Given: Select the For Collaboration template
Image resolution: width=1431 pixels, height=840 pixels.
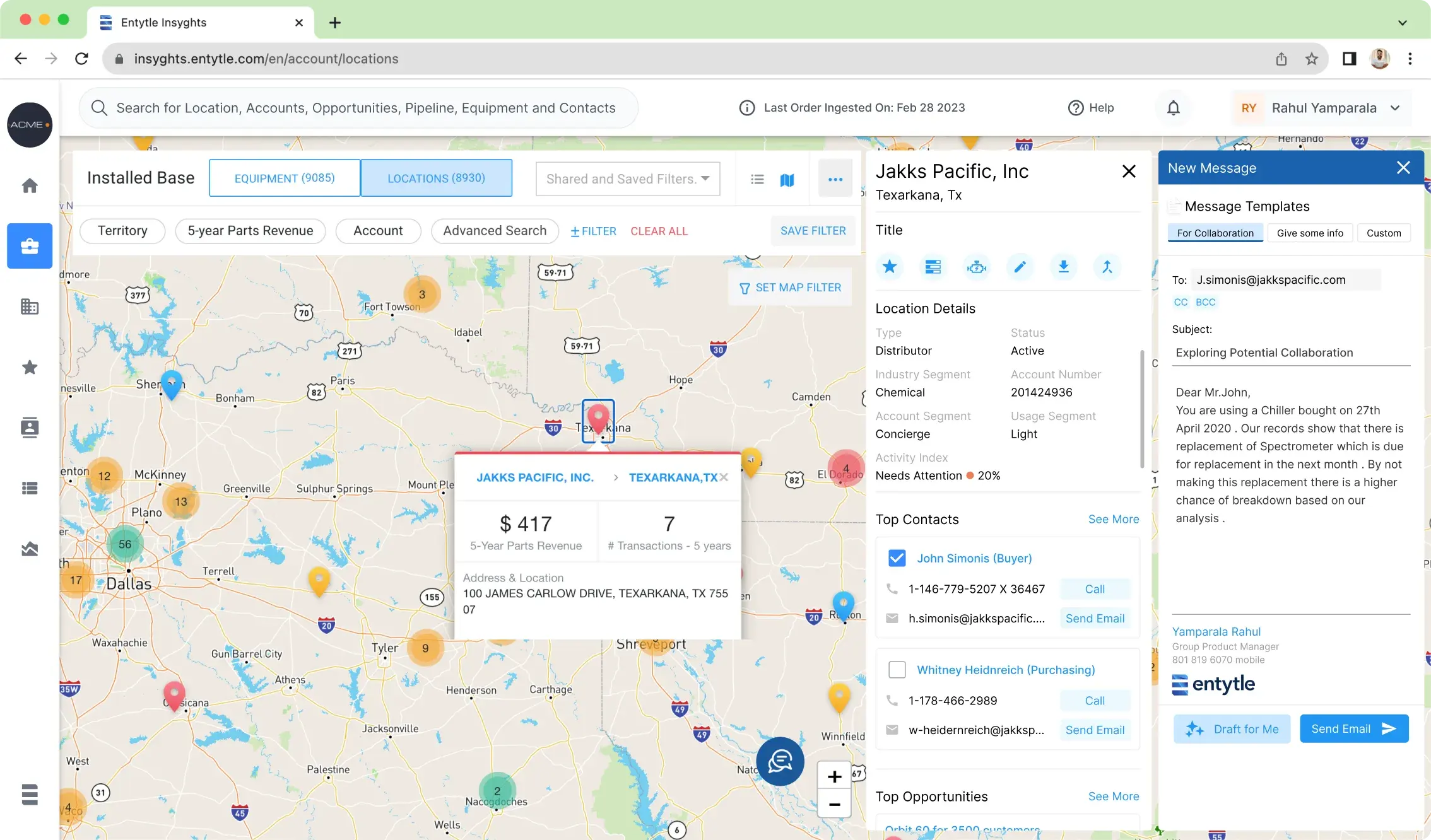Looking at the screenshot, I should (x=1215, y=233).
